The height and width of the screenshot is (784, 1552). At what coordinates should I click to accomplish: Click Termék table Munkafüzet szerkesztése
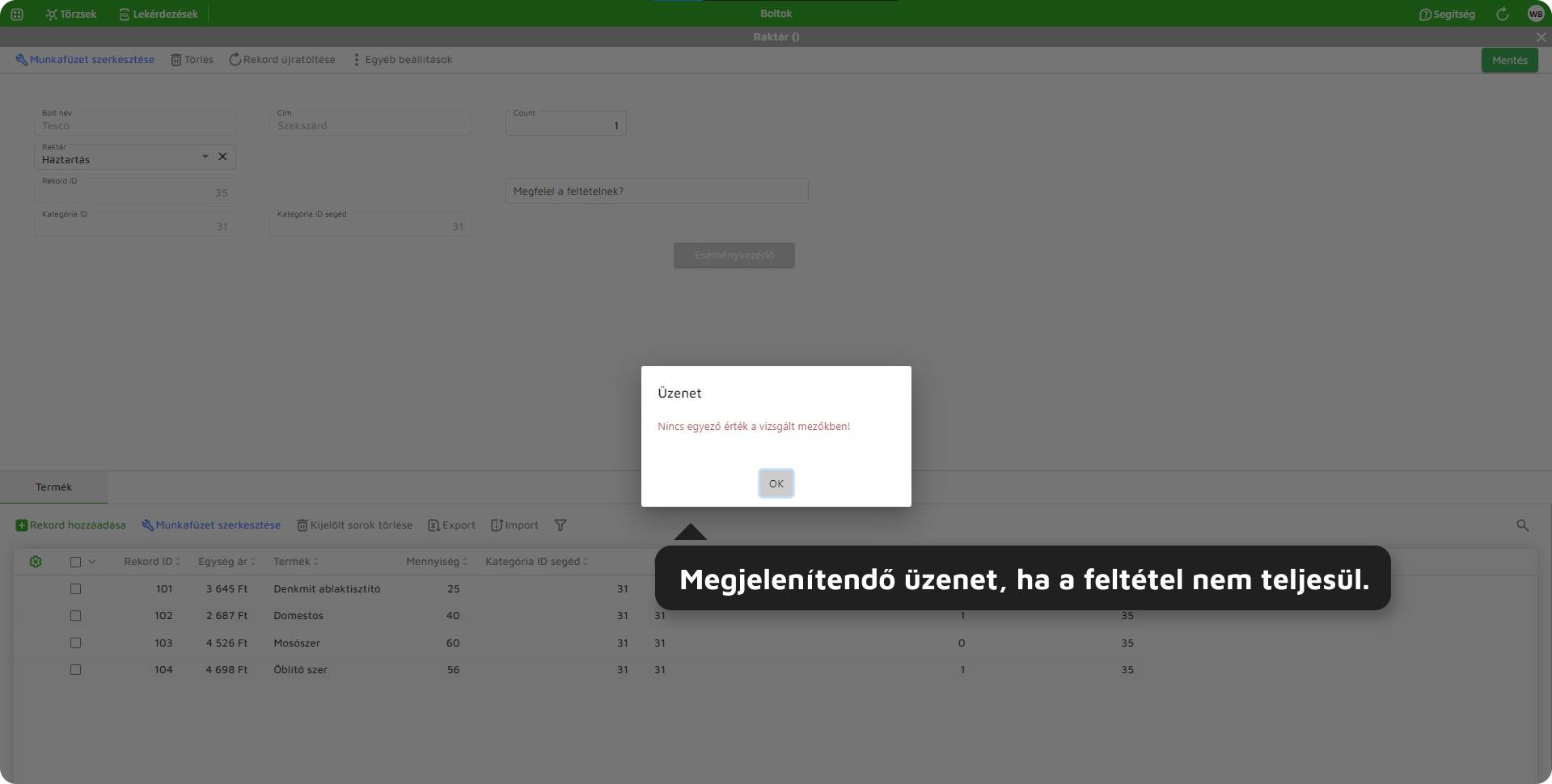pyautogui.click(x=211, y=525)
